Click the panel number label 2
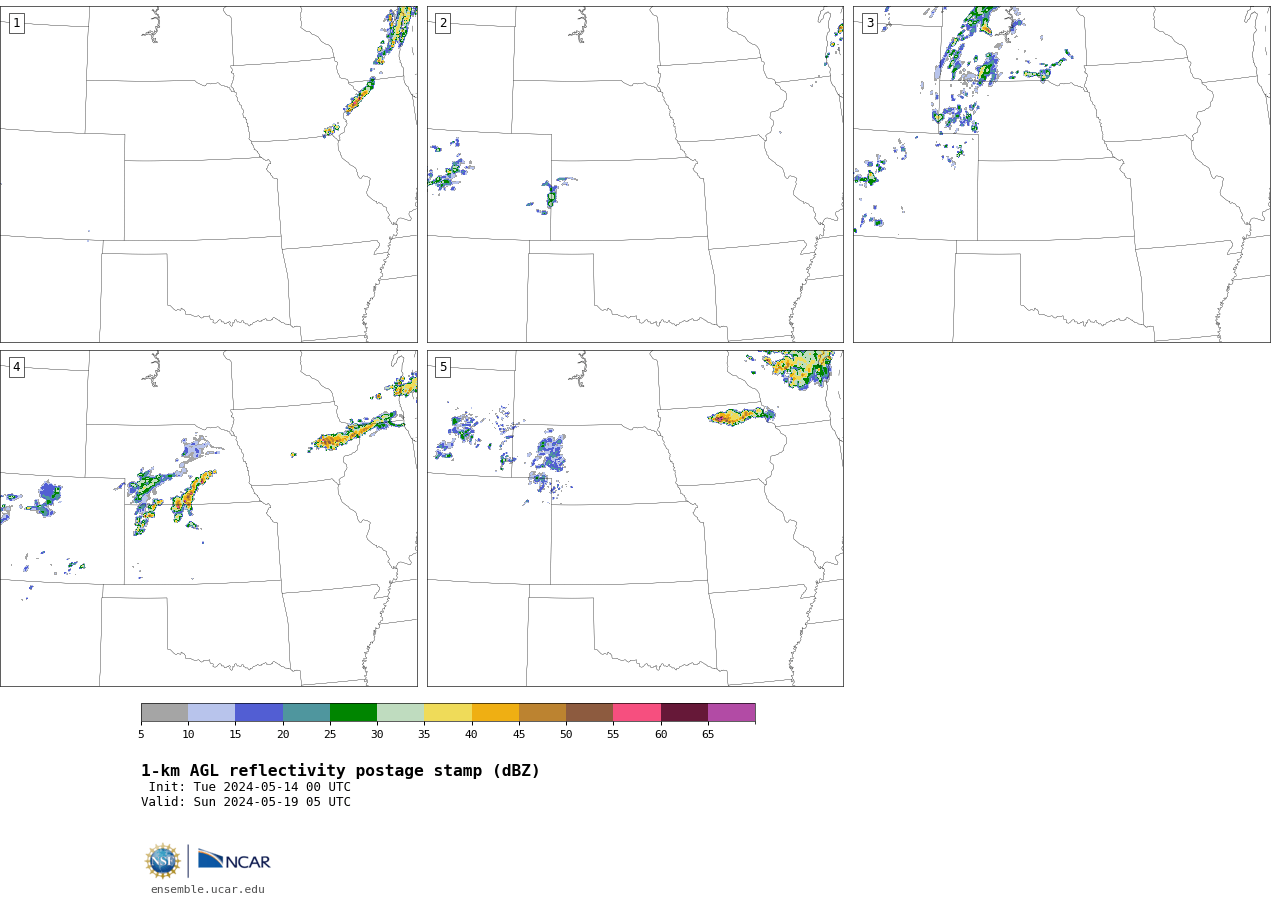The image size is (1280, 901). (x=443, y=23)
